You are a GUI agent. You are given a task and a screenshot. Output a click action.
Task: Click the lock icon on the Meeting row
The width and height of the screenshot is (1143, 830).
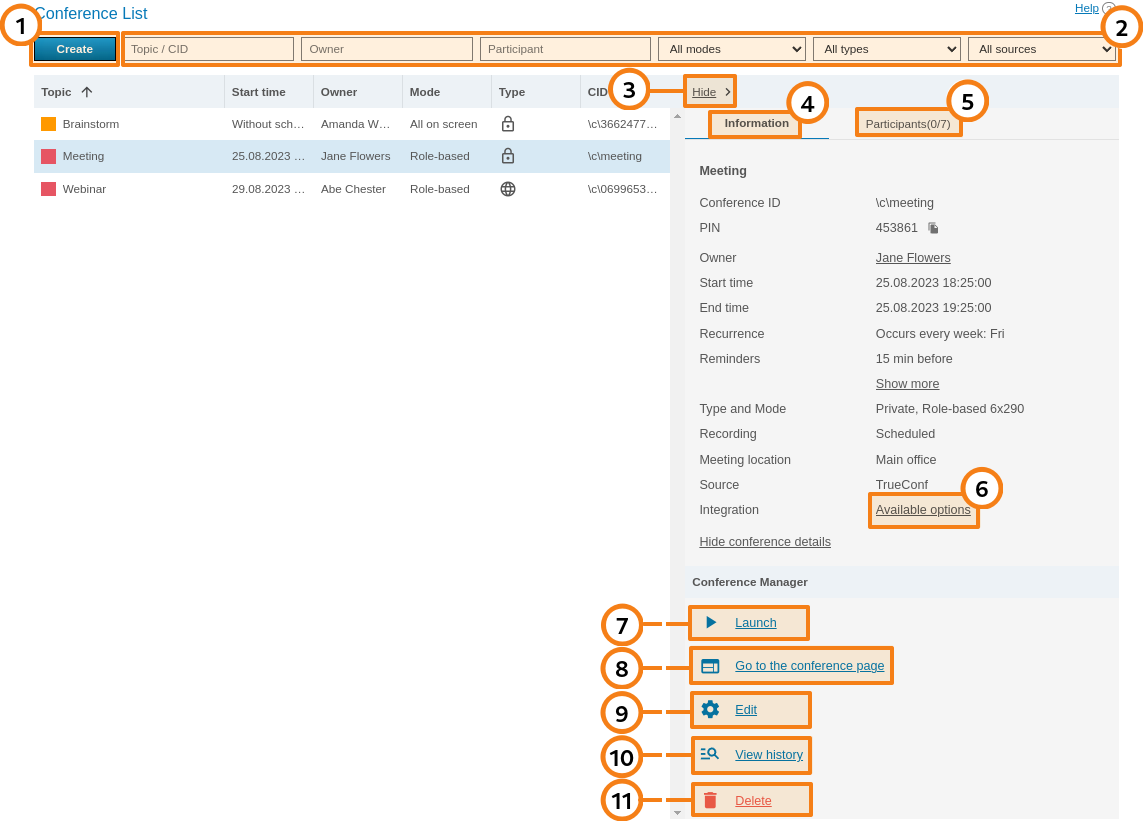coord(507,156)
